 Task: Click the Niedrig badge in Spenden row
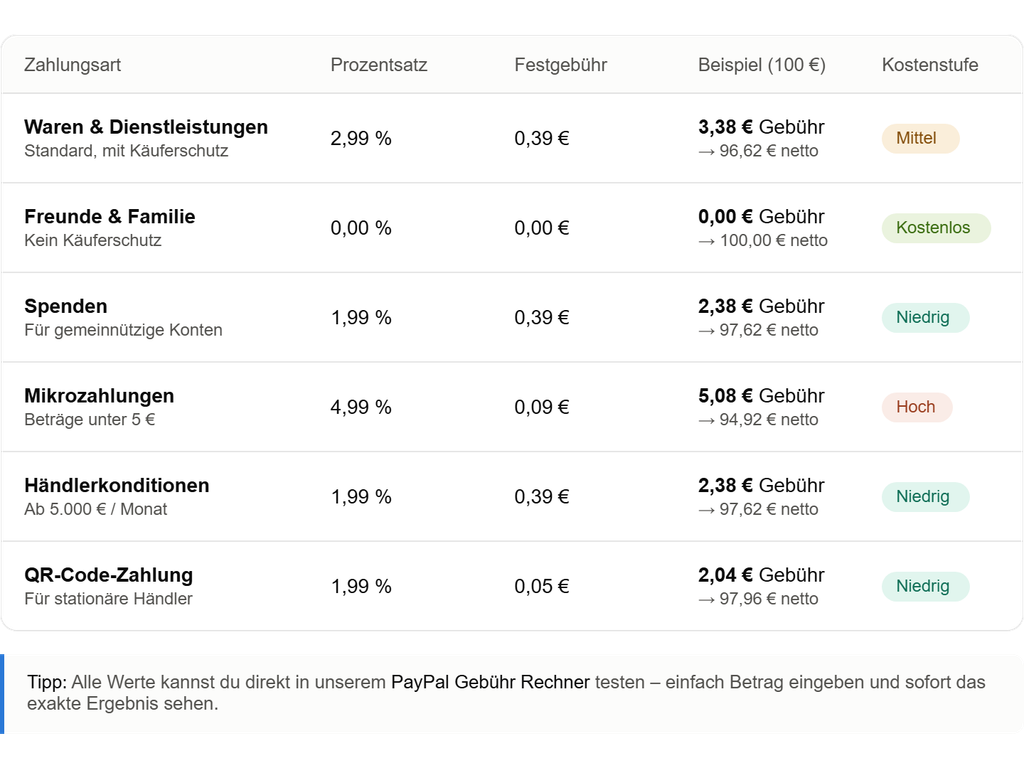click(x=925, y=317)
